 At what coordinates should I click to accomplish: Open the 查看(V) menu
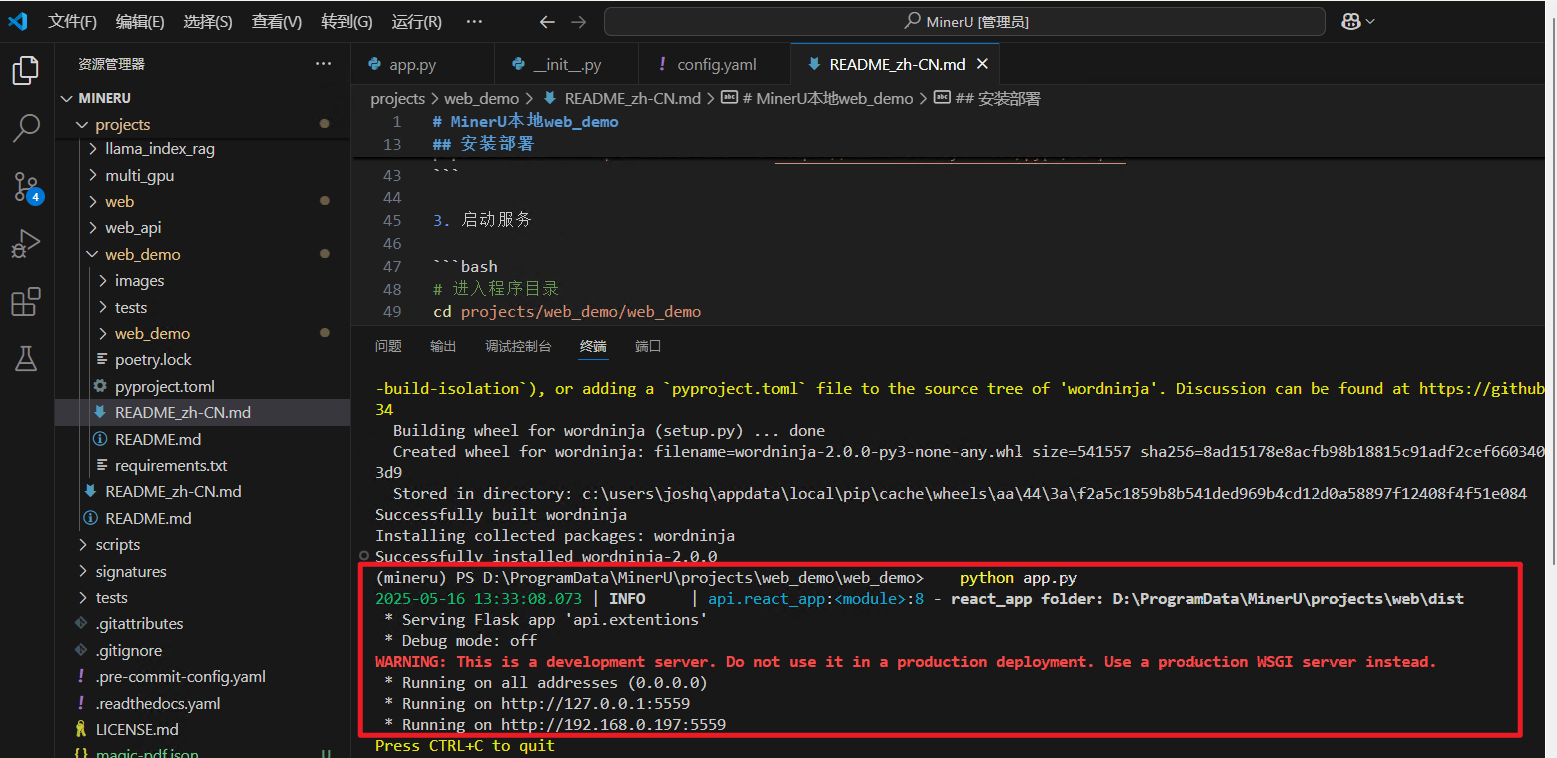(276, 21)
